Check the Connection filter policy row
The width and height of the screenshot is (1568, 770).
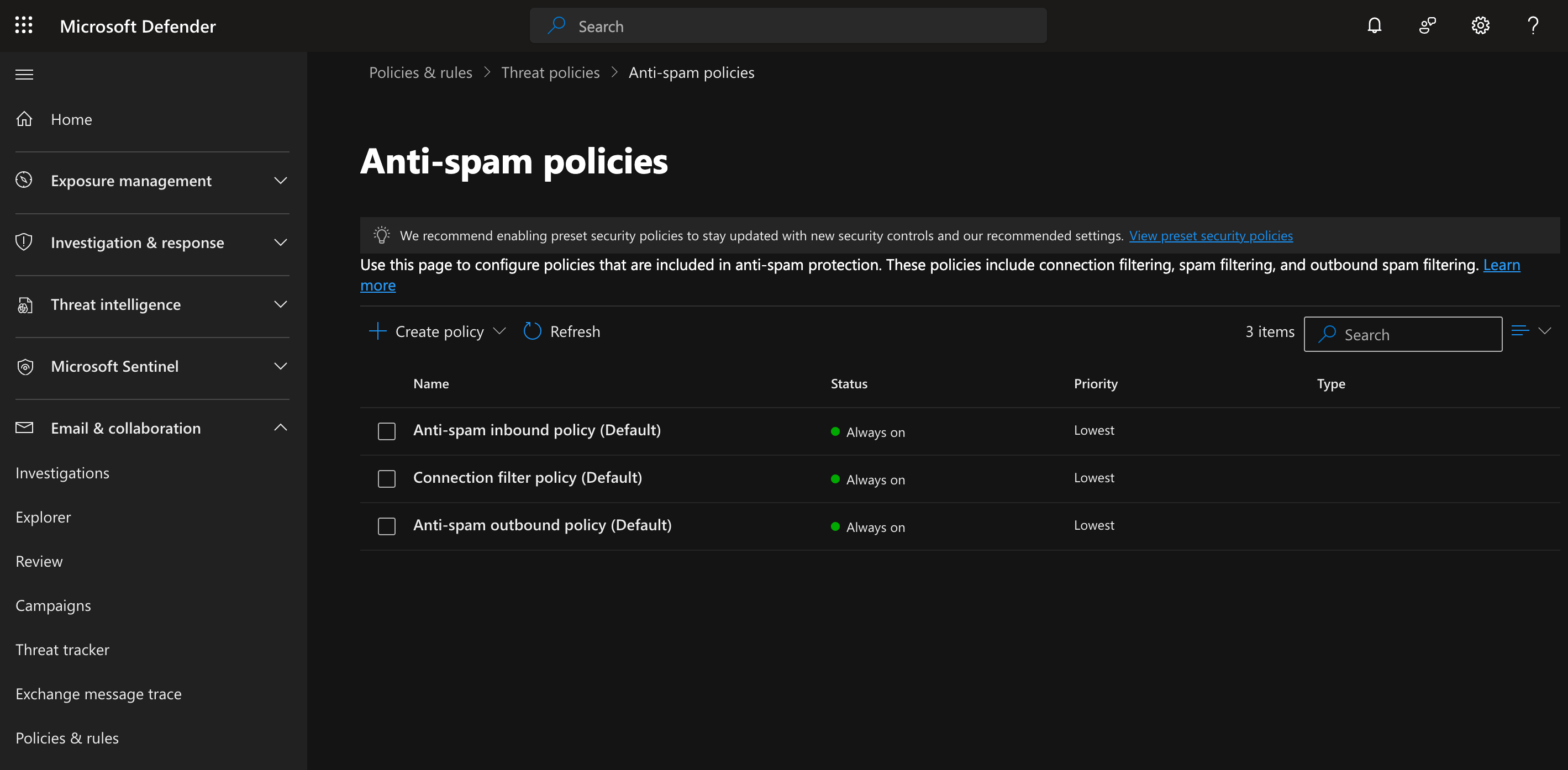click(387, 478)
